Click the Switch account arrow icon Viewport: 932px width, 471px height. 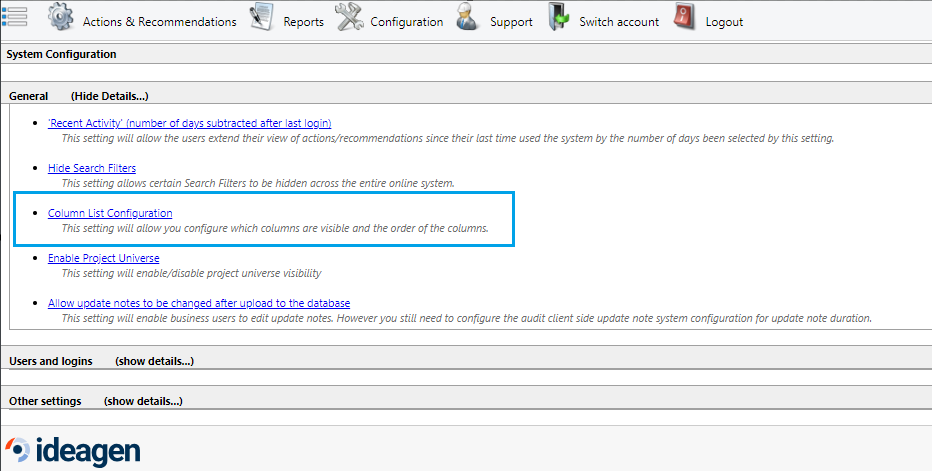tap(559, 18)
